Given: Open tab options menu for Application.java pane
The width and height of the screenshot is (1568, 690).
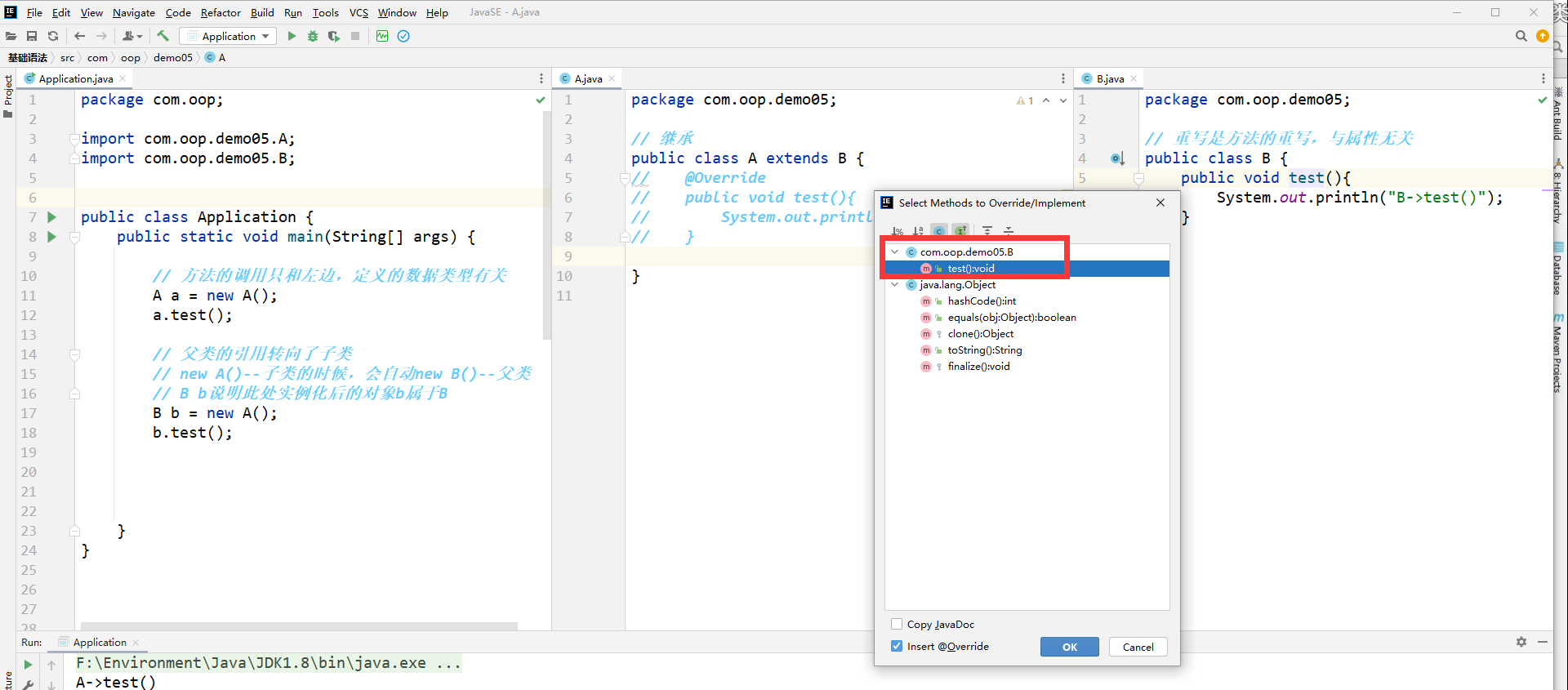Looking at the screenshot, I should pos(541,78).
